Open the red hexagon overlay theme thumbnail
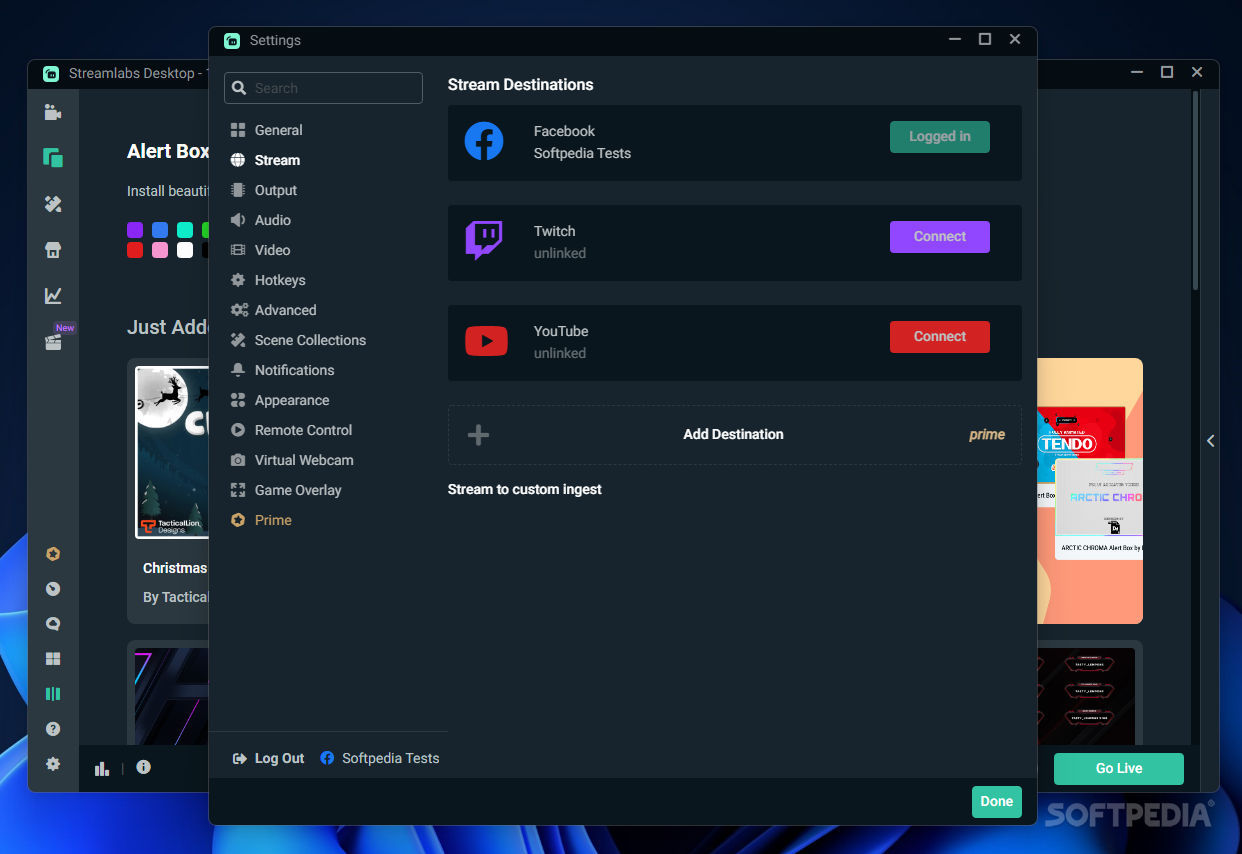This screenshot has width=1242, height=854. pos(1088,696)
